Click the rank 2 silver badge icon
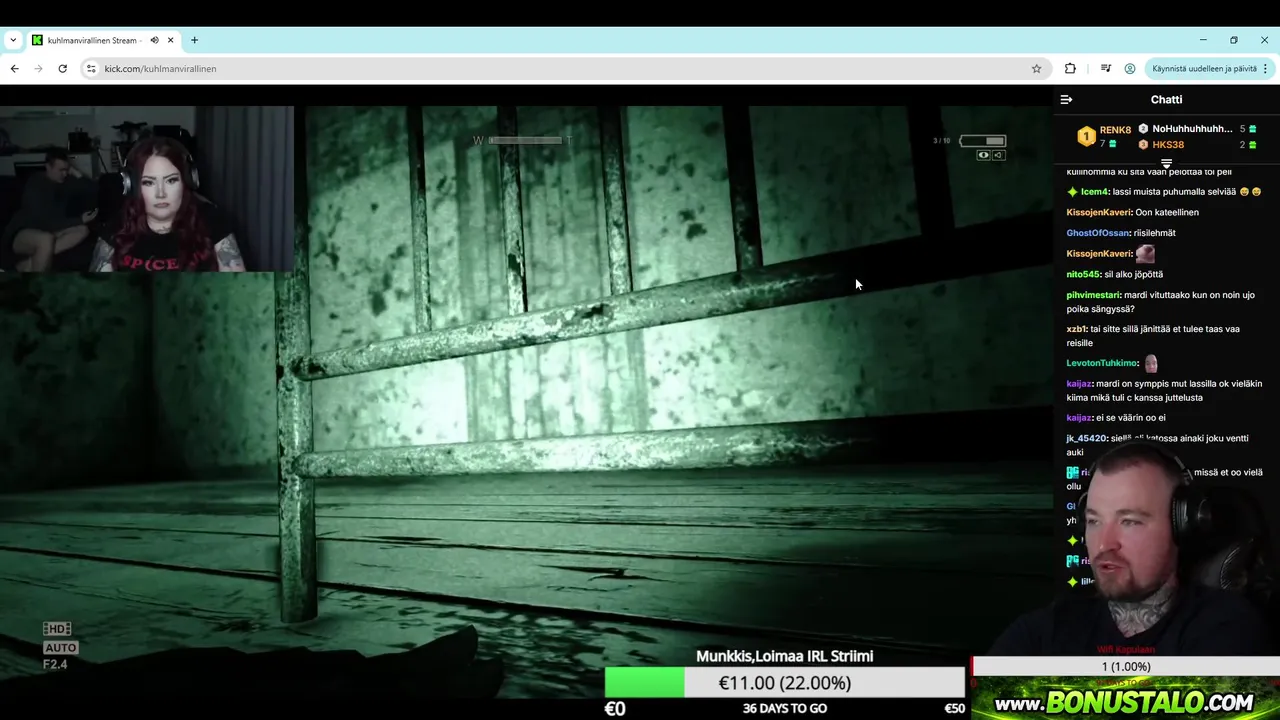Image resolution: width=1280 pixels, height=720 pixels. 1143,129
